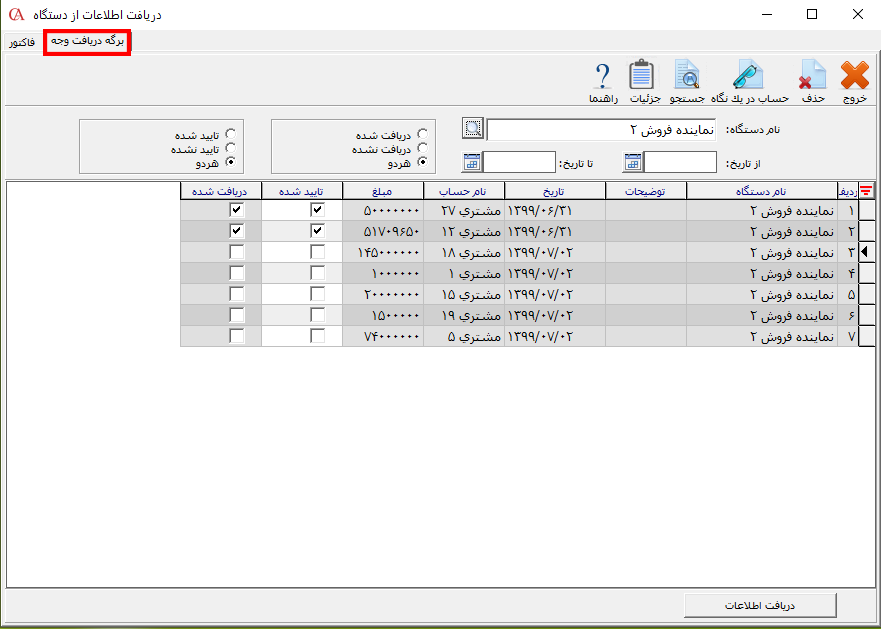Select the payment receipt (برگه دریافت وجه) tab
This screenshot has height=629, width=881.
[x=87, y=42]
